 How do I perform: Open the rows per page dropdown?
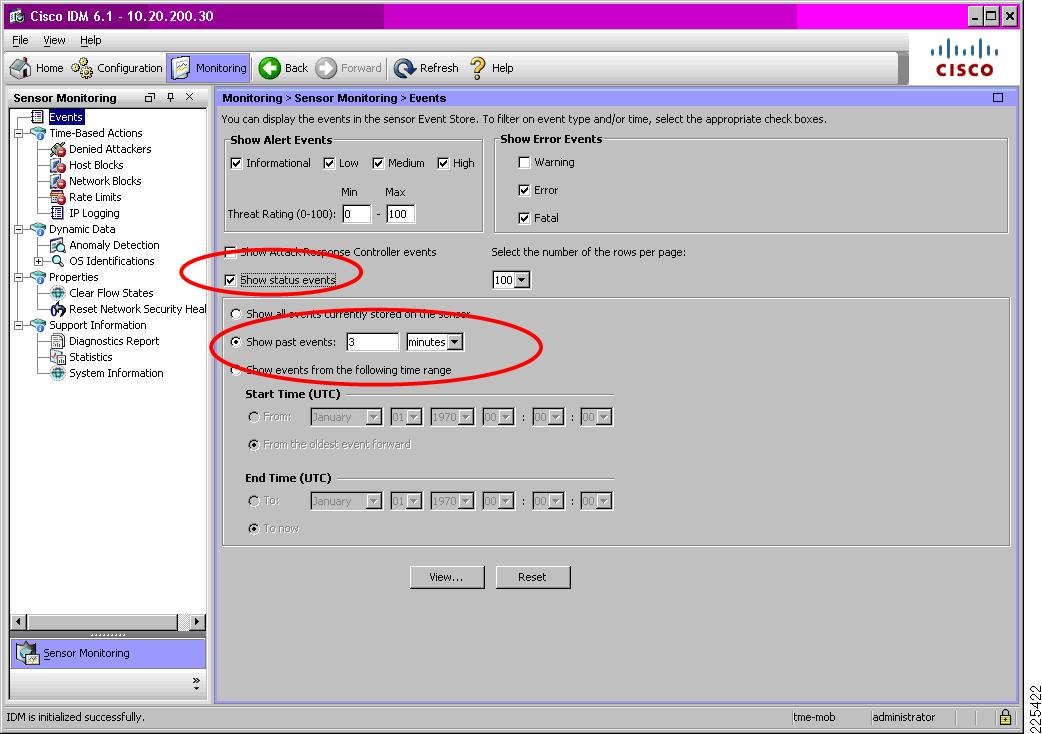point(522,280)
